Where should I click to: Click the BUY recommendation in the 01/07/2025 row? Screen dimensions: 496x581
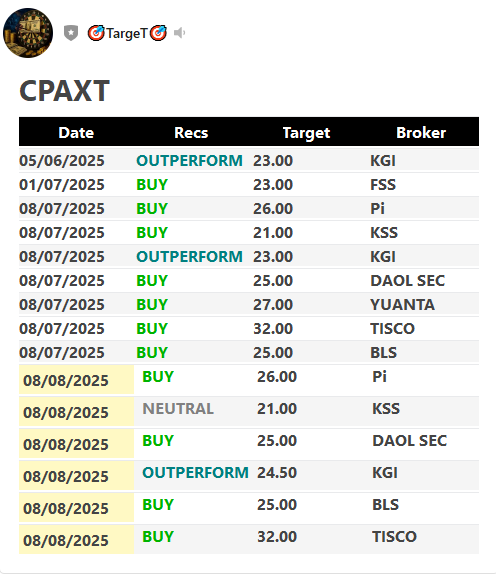point(152,185)
